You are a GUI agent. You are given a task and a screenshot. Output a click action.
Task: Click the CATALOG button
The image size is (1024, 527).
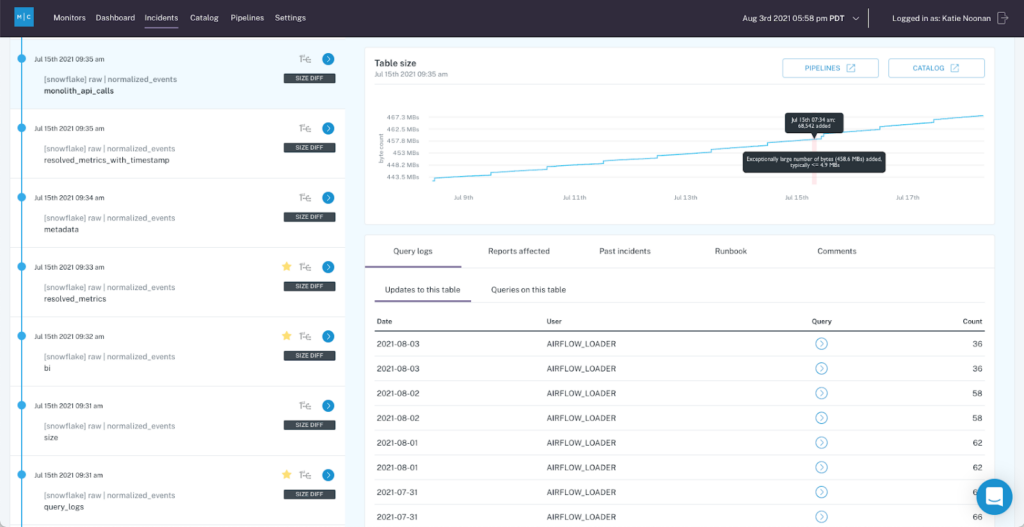936,68
